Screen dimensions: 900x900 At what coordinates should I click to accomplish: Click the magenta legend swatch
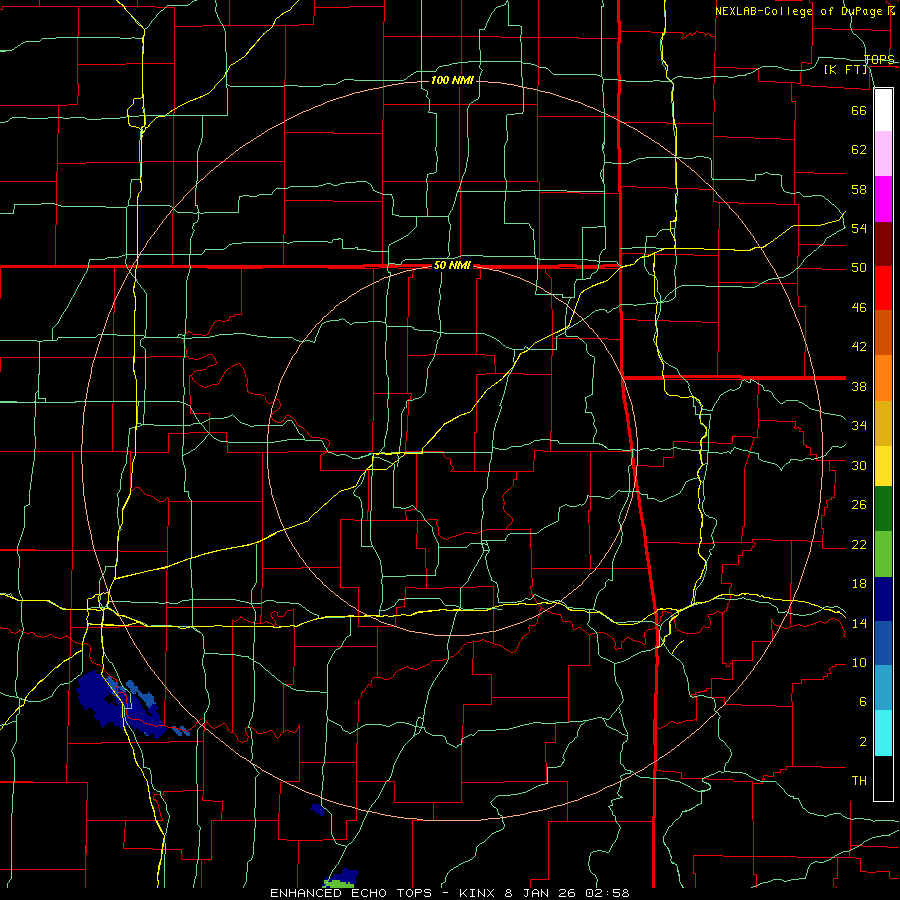click(883, 199)
